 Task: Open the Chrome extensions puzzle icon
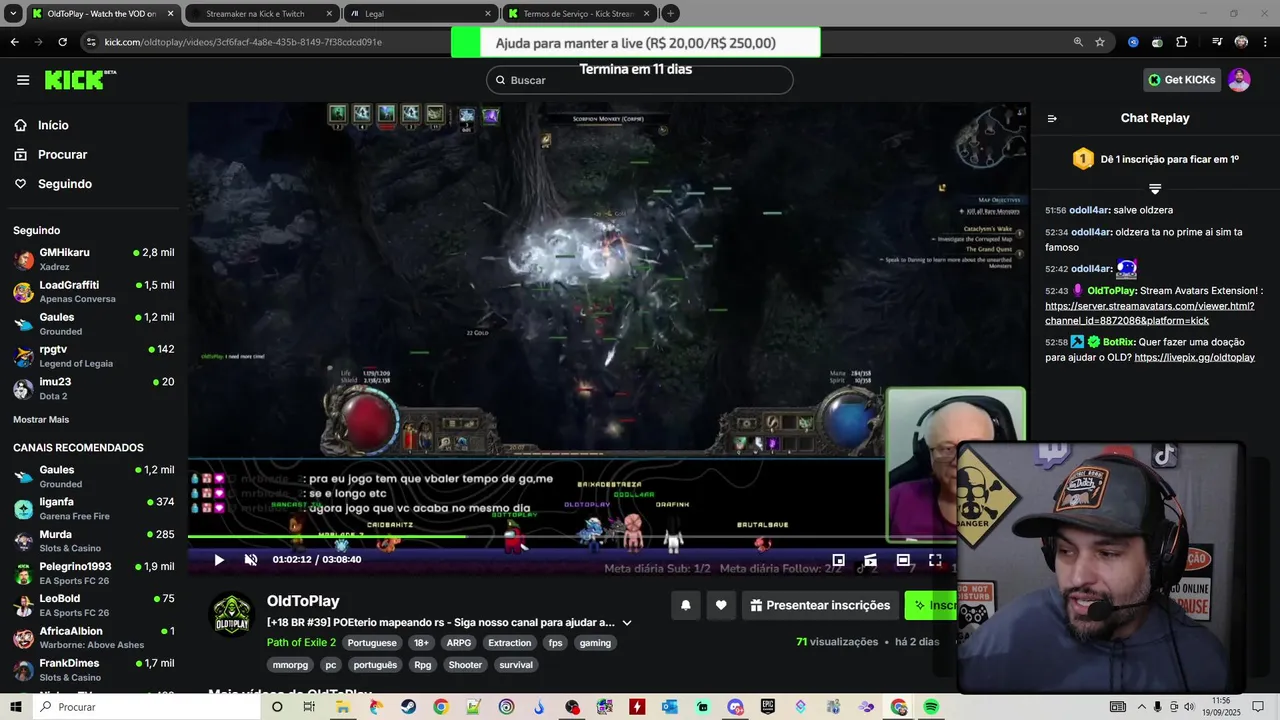1182,42
